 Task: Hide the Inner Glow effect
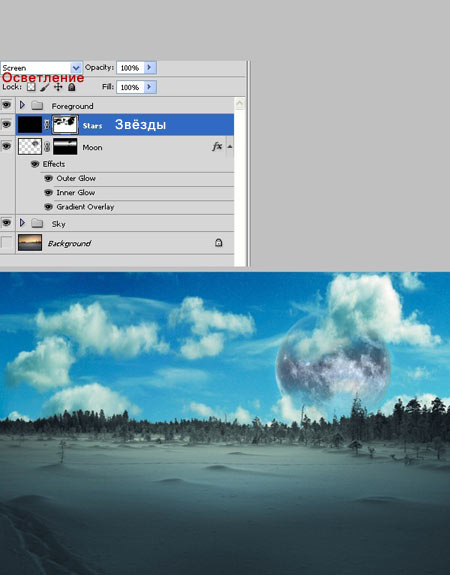(48, 193)
